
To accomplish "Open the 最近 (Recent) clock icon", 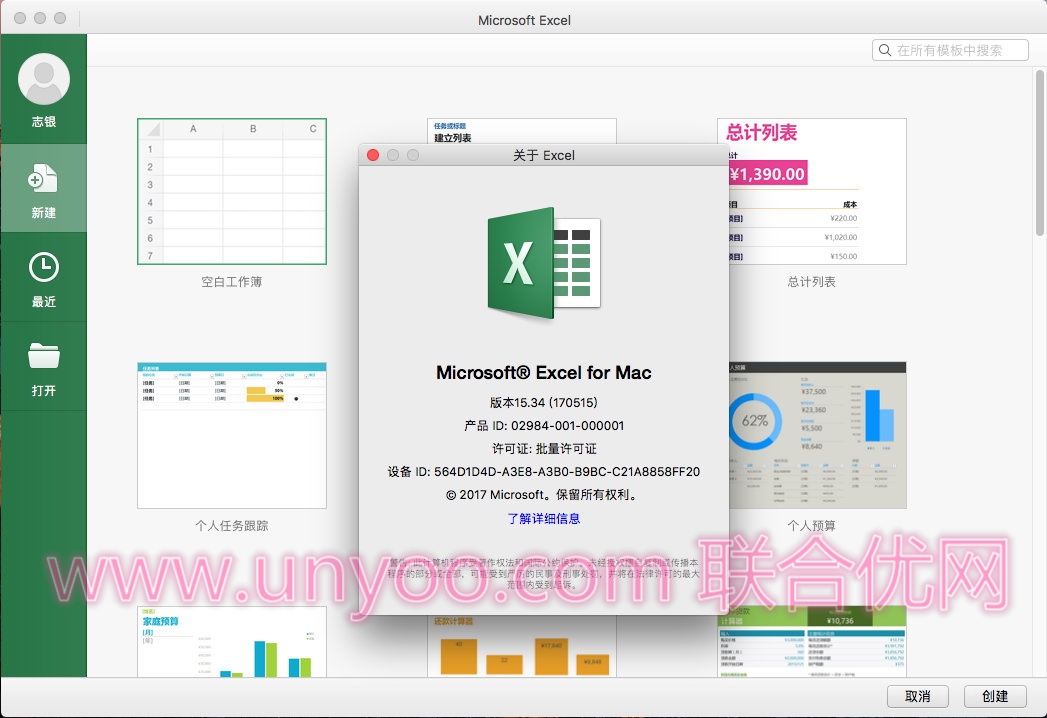I will pos(44,267).
